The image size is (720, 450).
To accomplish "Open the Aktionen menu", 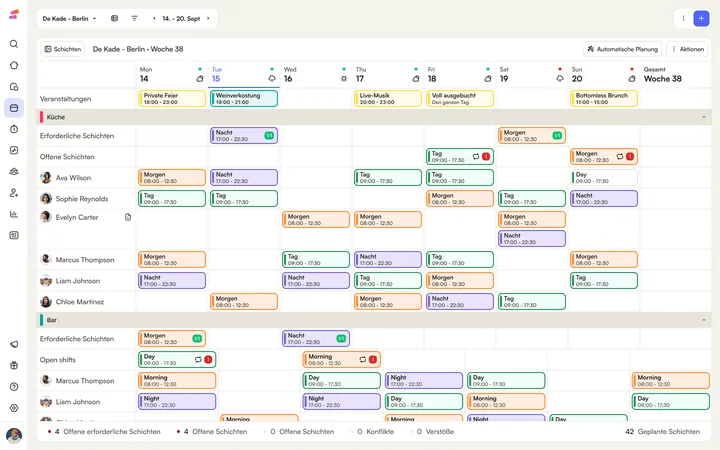I will tap(687, 49).
